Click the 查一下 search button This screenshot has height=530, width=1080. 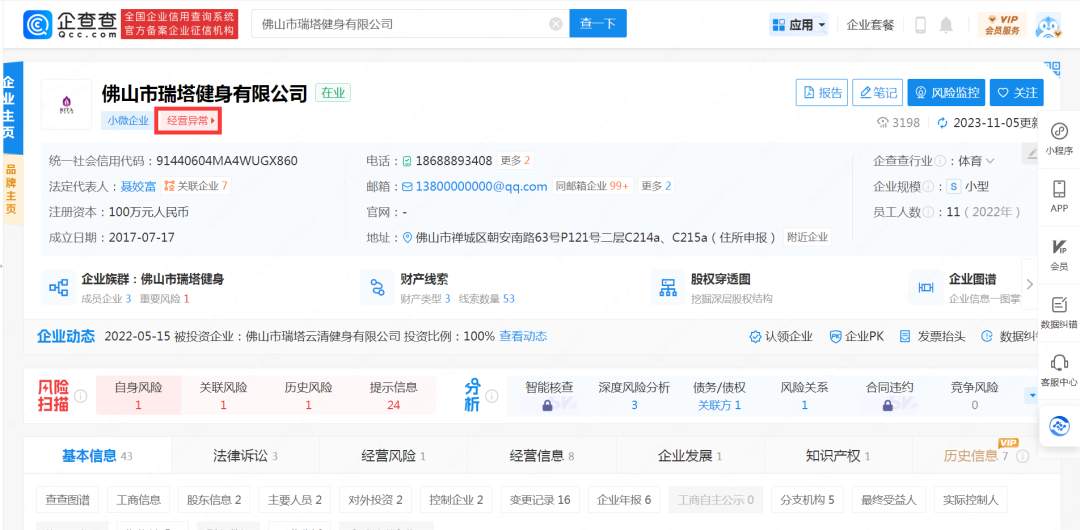tap(597, 24)
